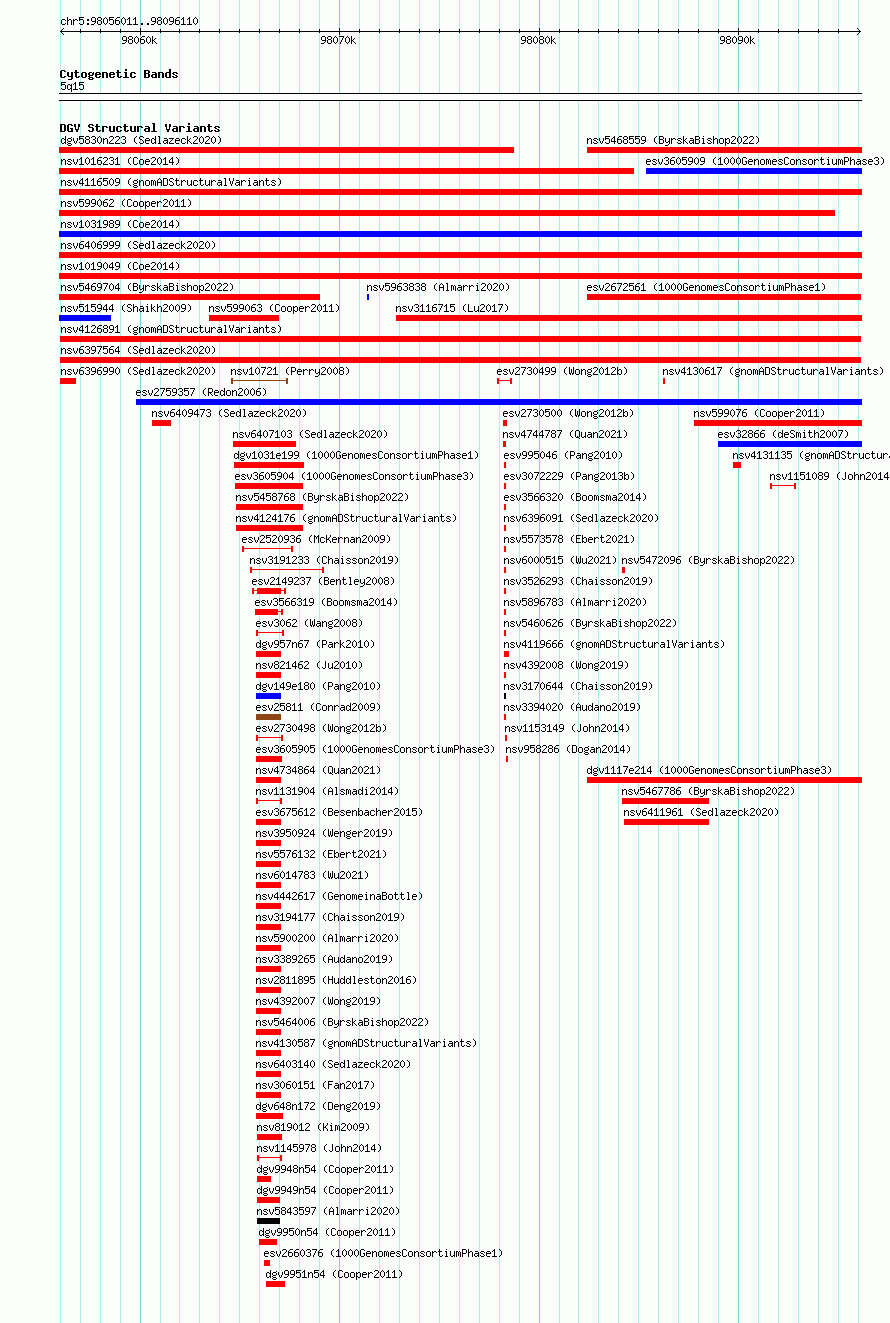The height and width of the screenshot is (1323, 890).
Task: Open dgv957n67 (Park2010) variant
Action: click(x=316, y=645)
